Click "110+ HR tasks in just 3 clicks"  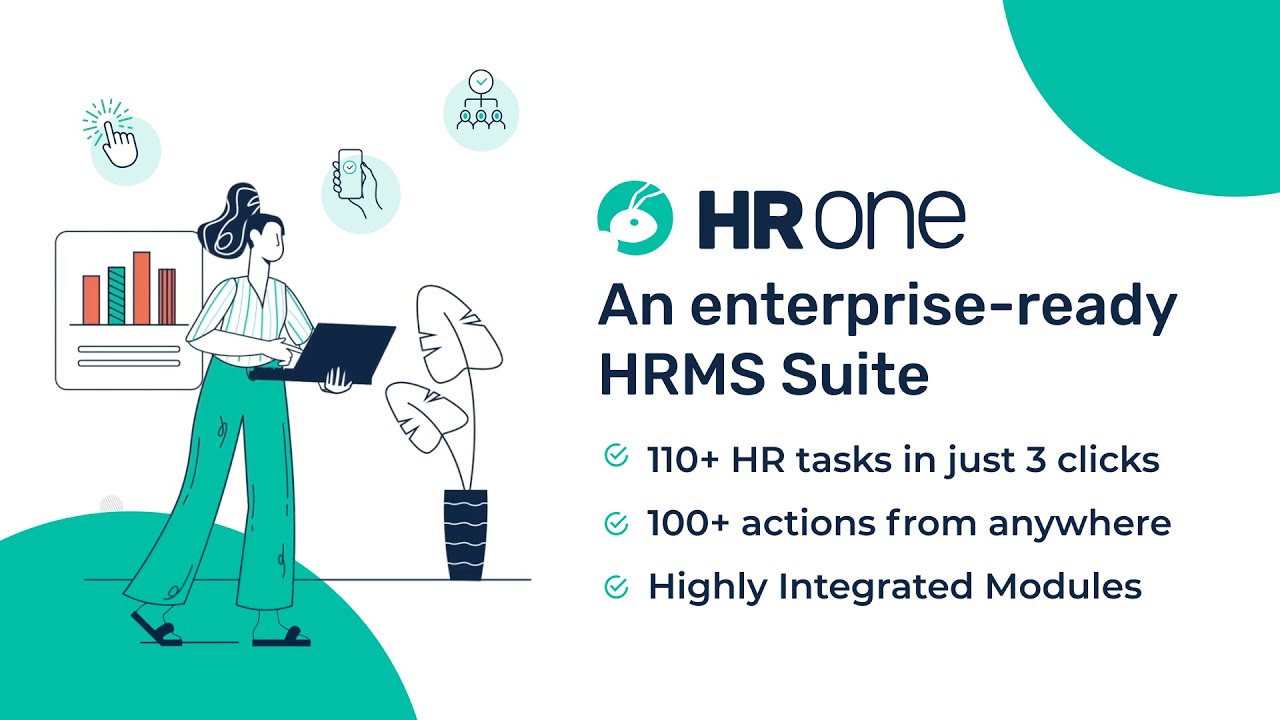903,459
